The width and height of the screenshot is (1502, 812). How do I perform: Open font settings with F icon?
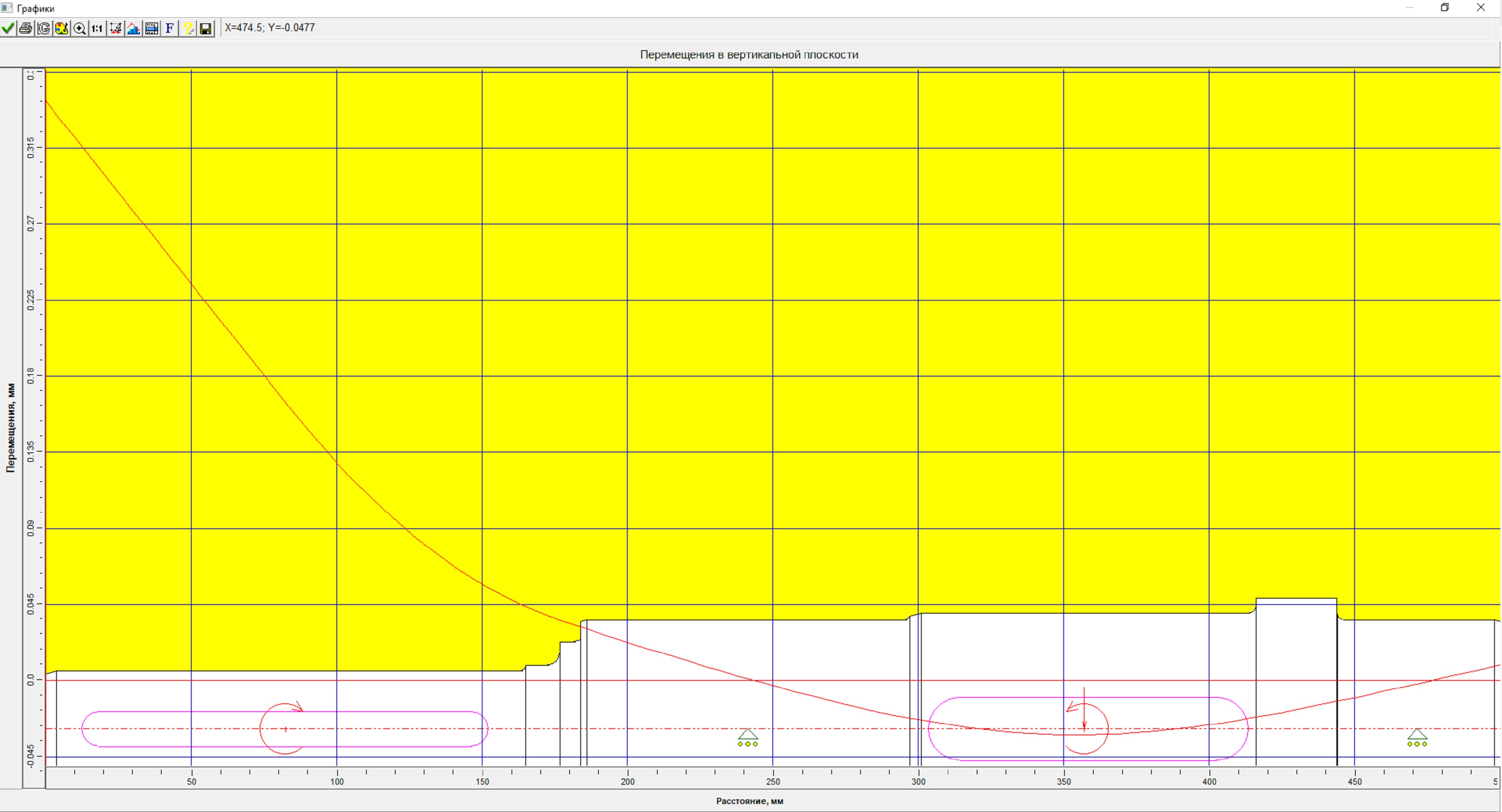[x=170, y=28]
